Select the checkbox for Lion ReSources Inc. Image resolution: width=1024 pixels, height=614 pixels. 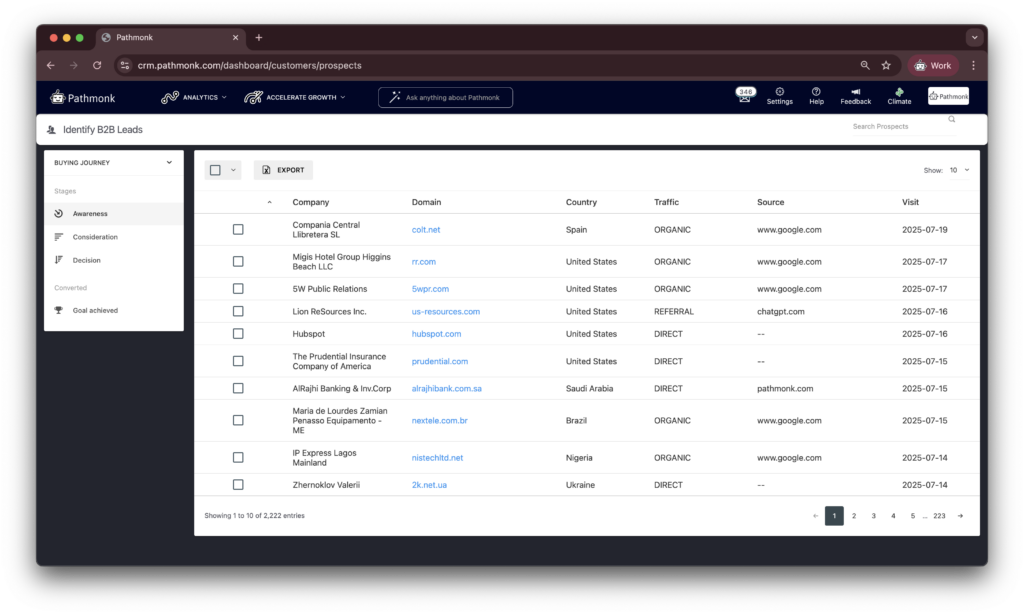pos(237,311)
